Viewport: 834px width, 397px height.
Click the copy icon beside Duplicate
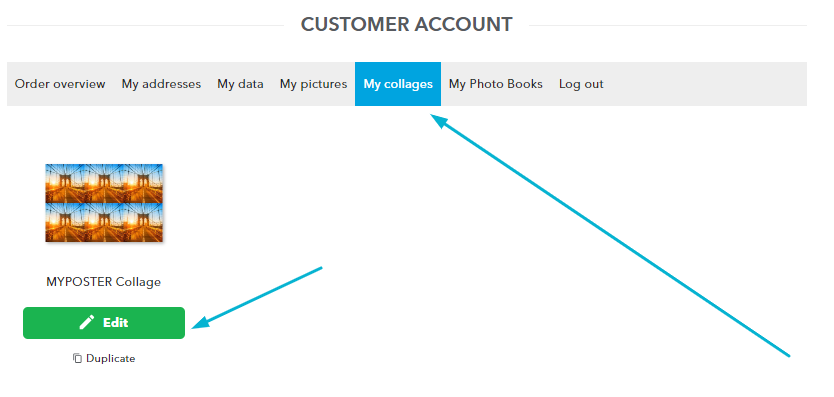[78, 358]
